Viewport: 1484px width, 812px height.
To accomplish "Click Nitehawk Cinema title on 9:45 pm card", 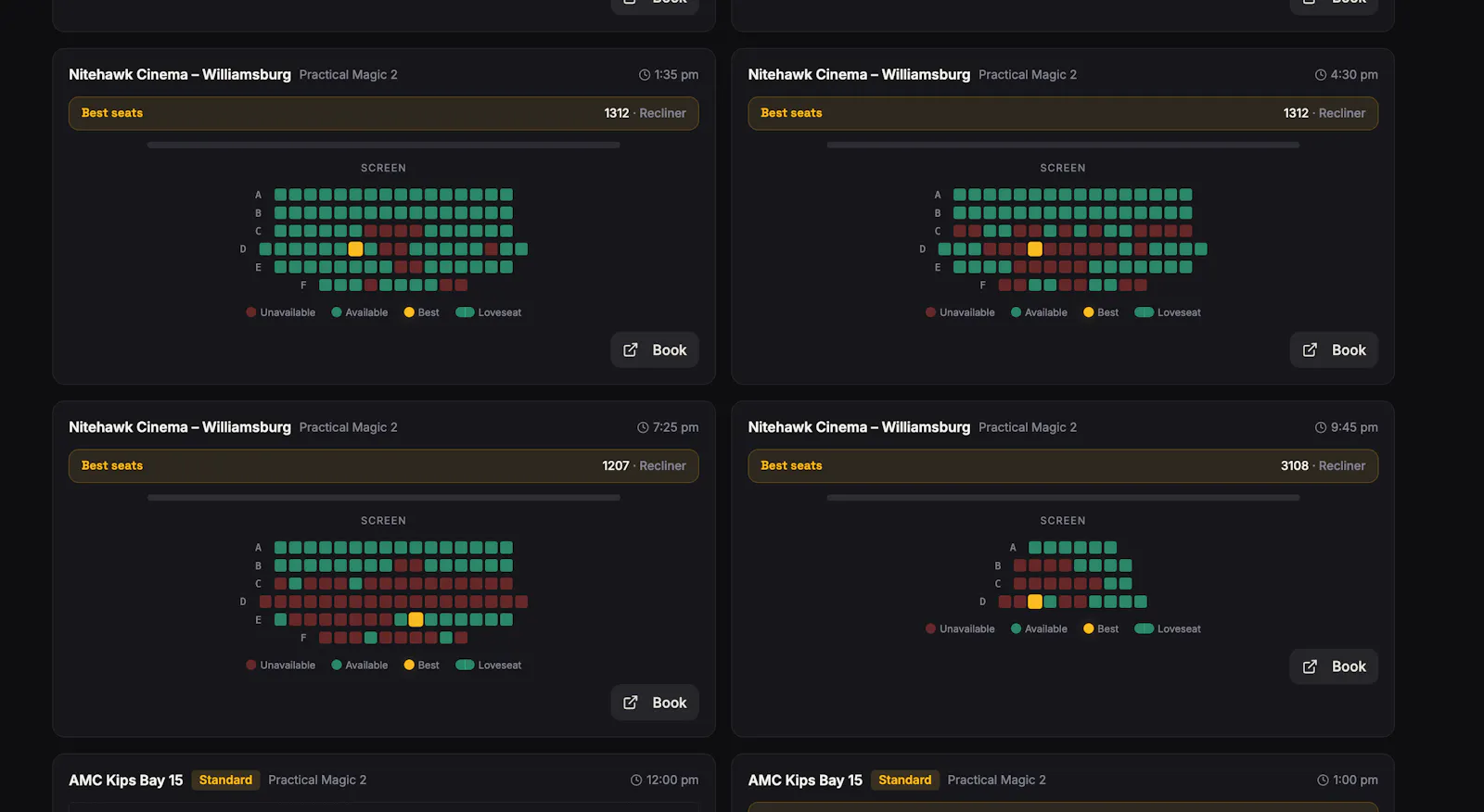I will tap(859, 427).
